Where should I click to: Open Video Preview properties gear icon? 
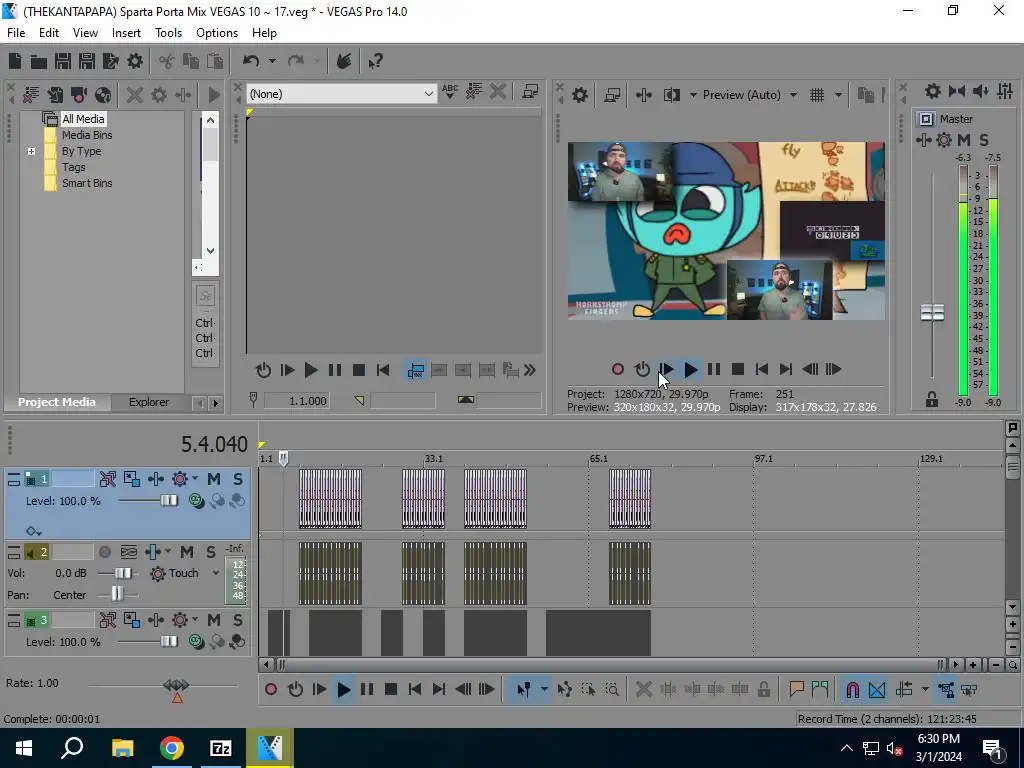tap(580, 95)
